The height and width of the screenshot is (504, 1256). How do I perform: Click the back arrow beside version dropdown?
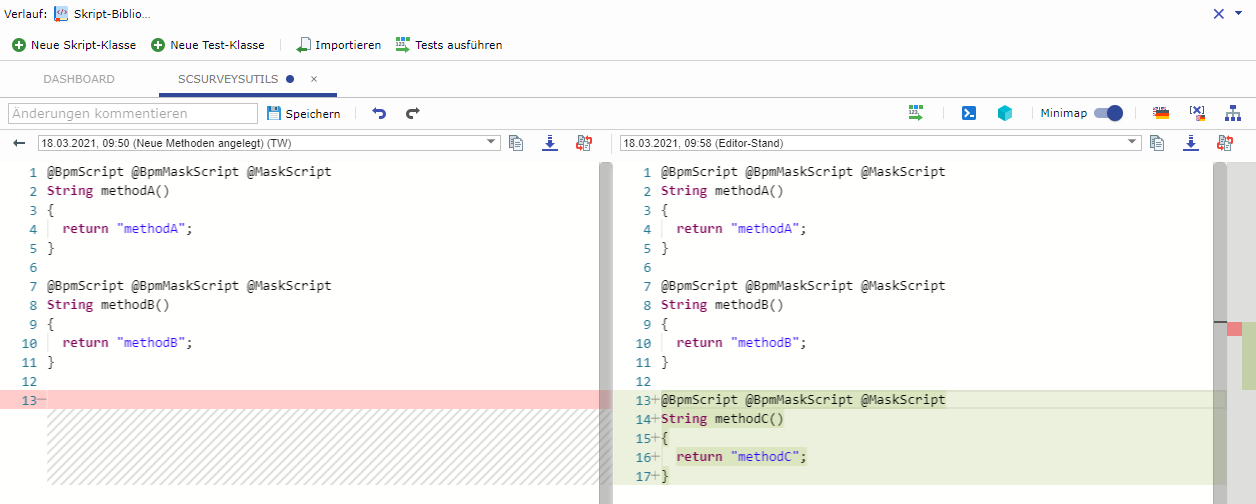click(x=19, y=143)
